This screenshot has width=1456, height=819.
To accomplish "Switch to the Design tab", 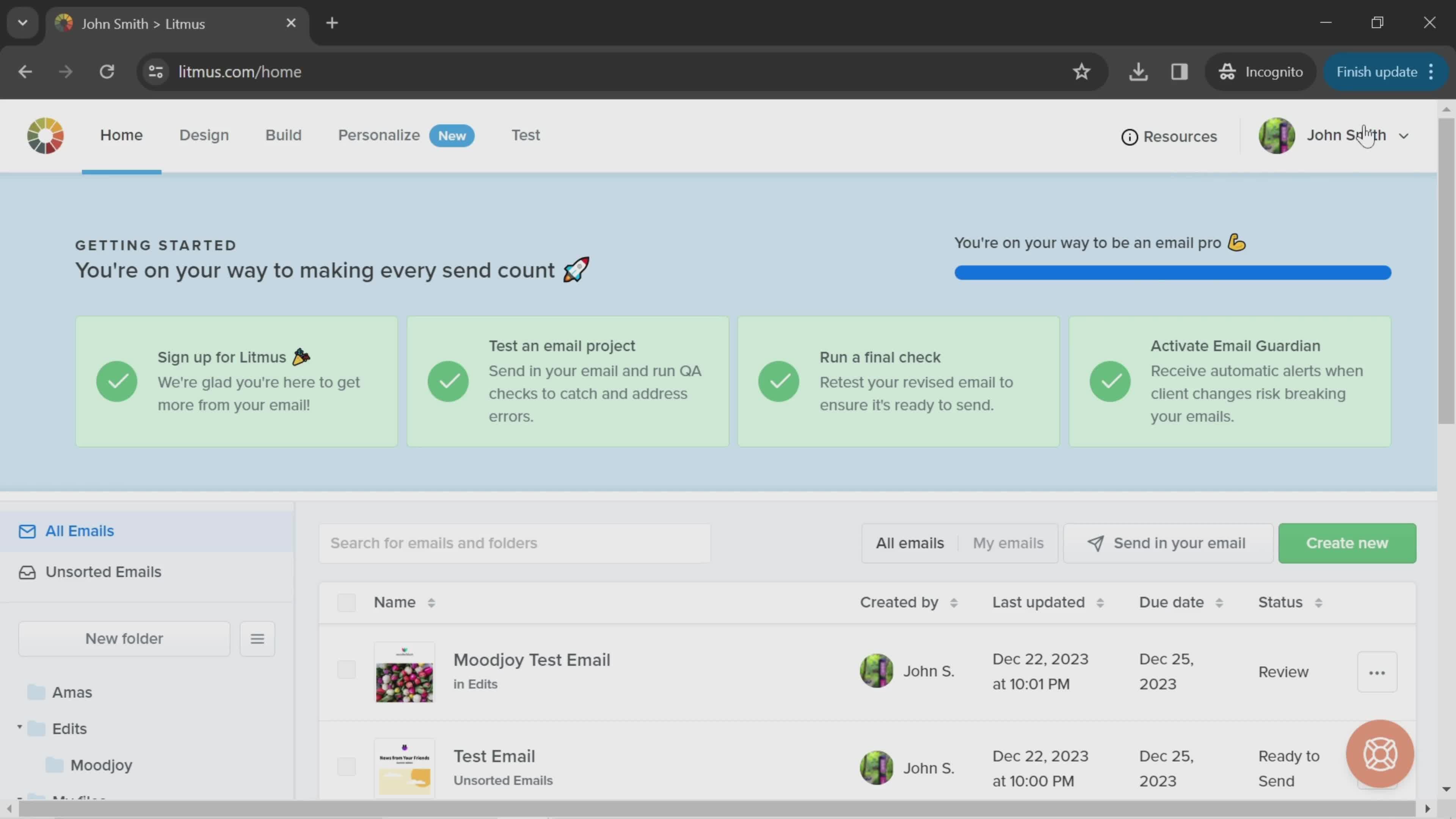I will 204,135.
